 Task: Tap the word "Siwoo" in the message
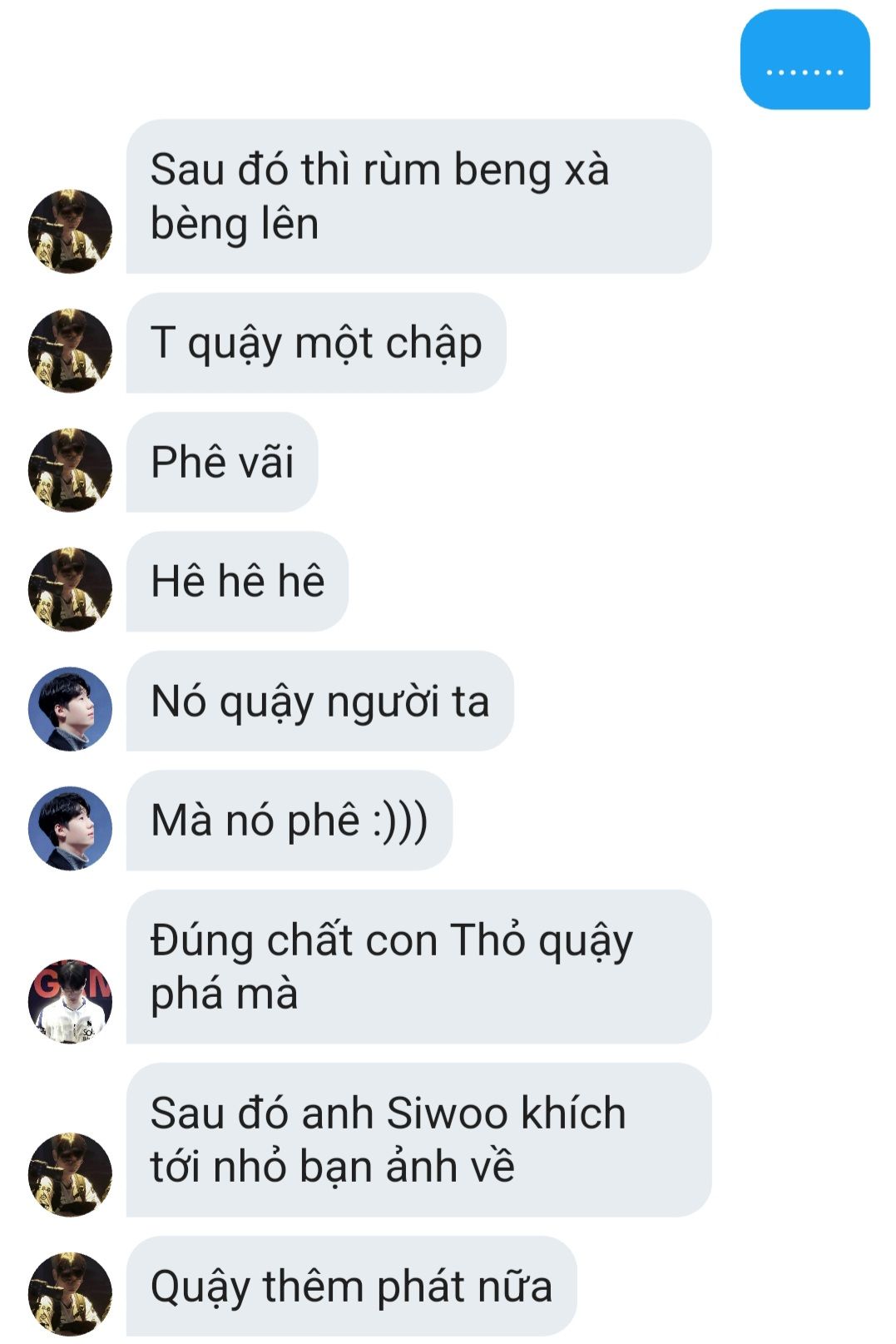pos(447,1113)
